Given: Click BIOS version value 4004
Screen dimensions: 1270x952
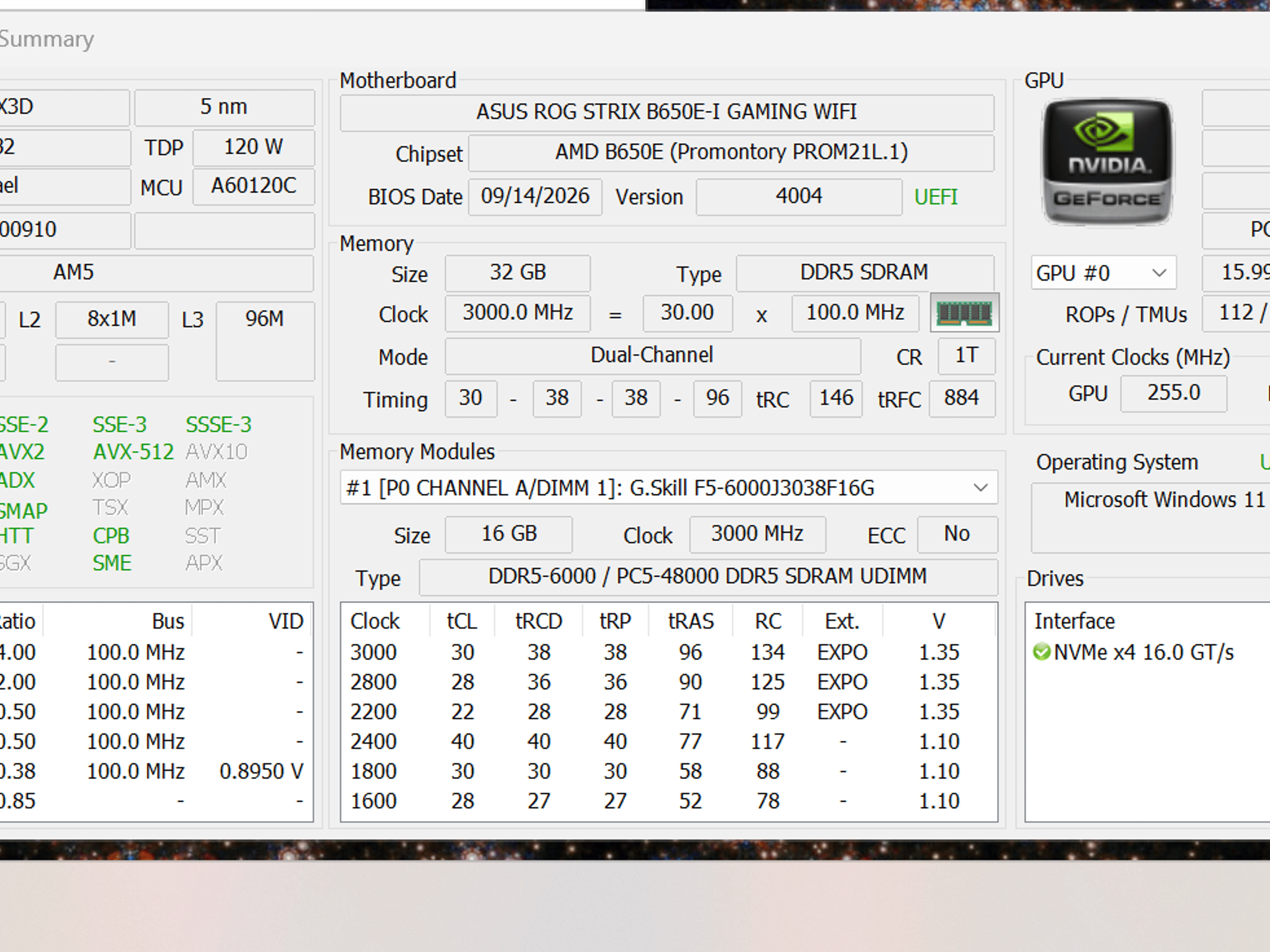Looking at the screenshot, I should pos(799,196).
